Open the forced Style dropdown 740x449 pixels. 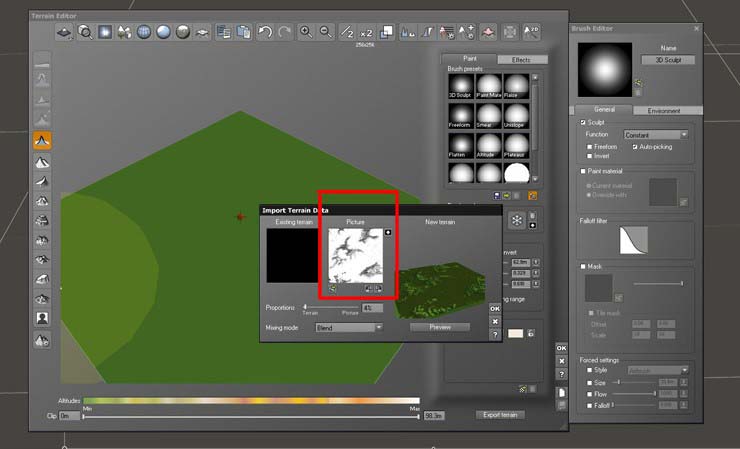(658, 370)
